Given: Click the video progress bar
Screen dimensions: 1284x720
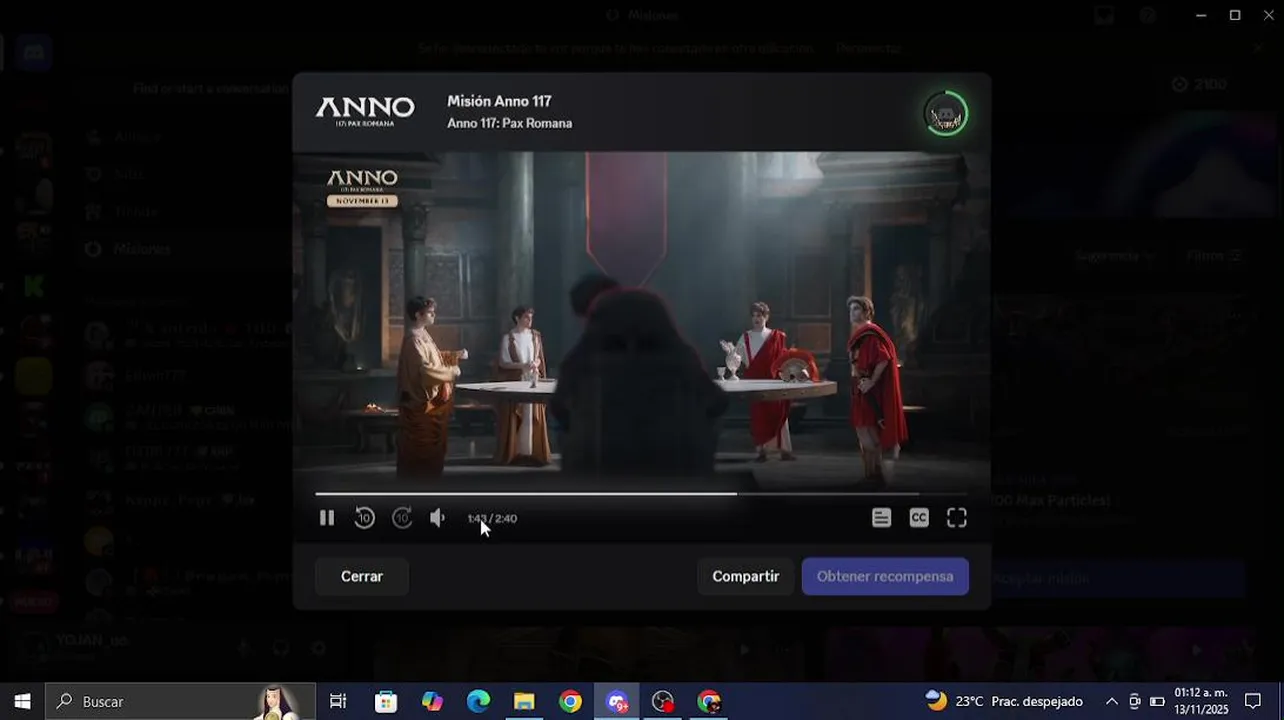Looking at the screenshot, I should click(641, 494).
